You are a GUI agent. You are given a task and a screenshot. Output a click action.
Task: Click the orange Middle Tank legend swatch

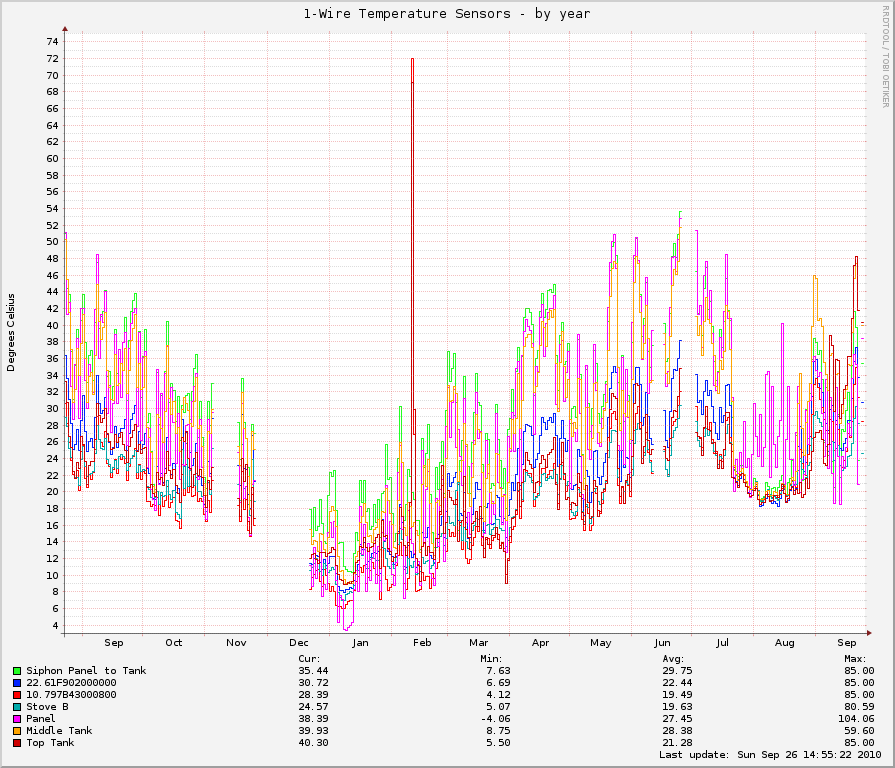(17, 731)
